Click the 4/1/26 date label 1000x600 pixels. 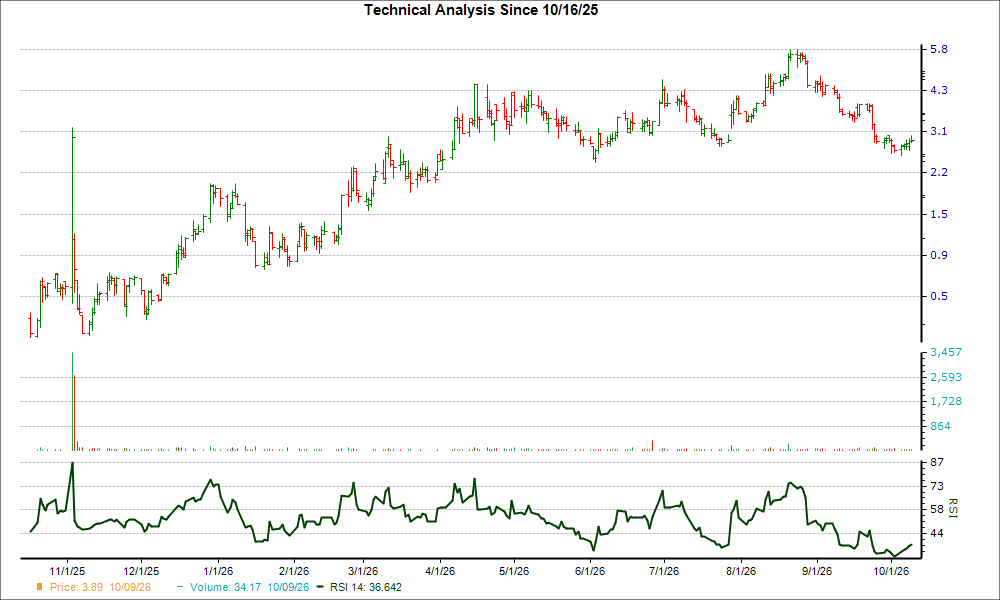tap(439, 571)
